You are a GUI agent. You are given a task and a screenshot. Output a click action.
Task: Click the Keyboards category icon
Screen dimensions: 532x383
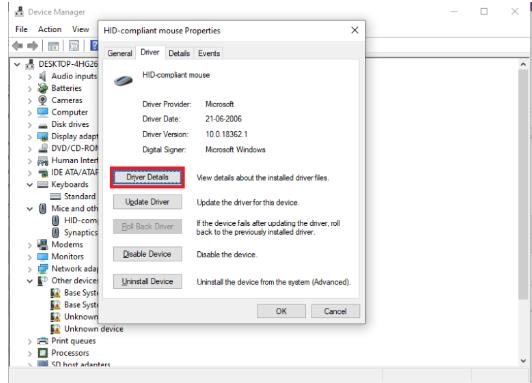click(x=43, y=185)
